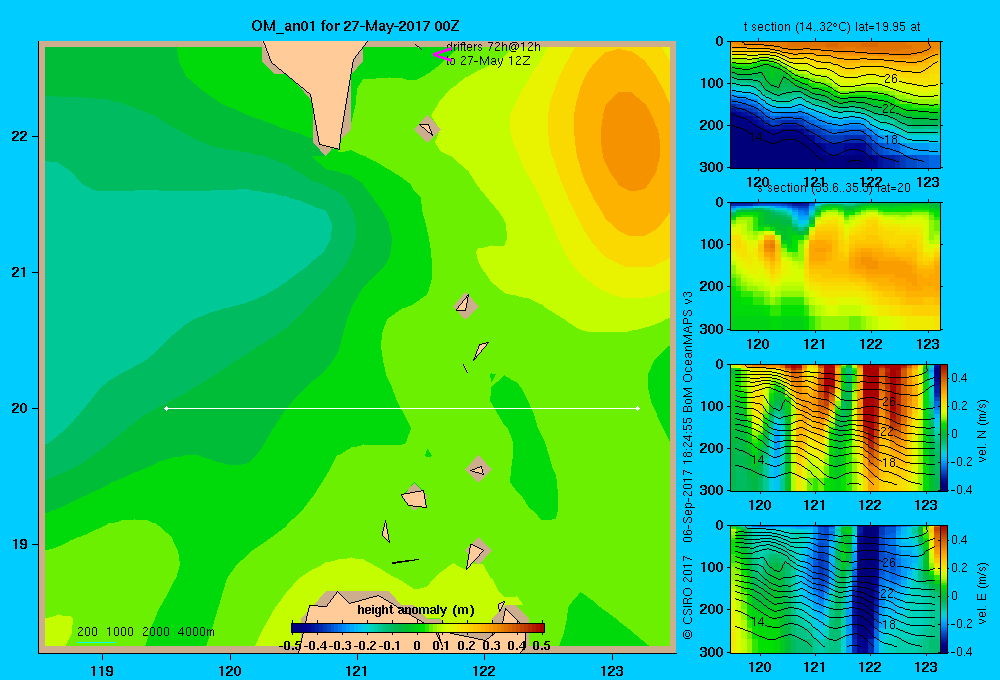Click the title OM_an01 for 27-May-2017 00Z
The width and height of the screenshot is (1000, 680).
(355, 26)
